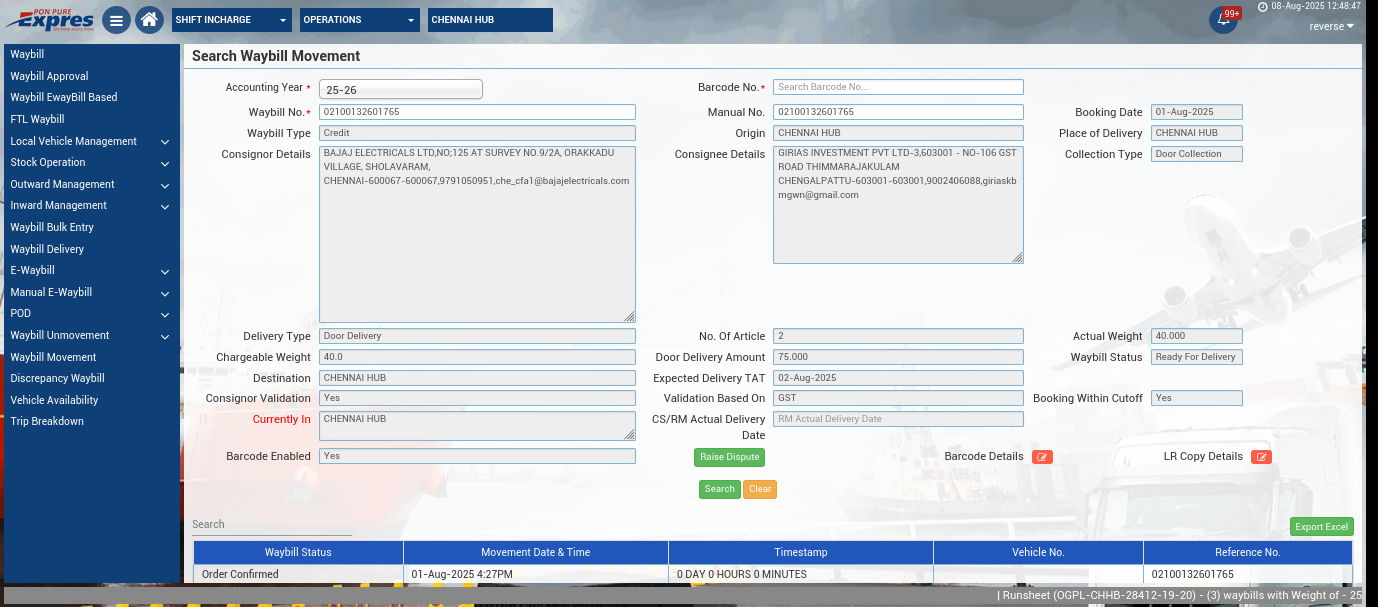Viewport: 1378px width, 607px height.
Task: Open the Accounting Year 25-26 dropdown
Action: [x=400, y=89]
